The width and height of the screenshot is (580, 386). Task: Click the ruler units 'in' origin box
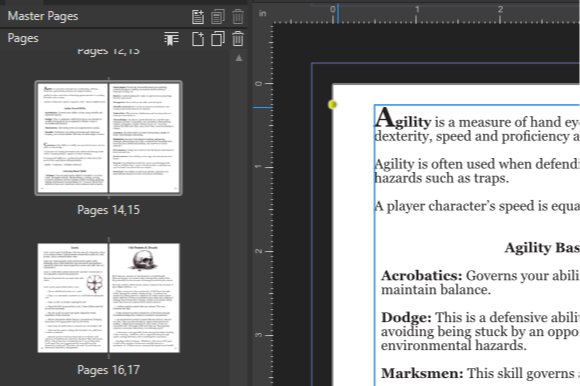point(263,14)
